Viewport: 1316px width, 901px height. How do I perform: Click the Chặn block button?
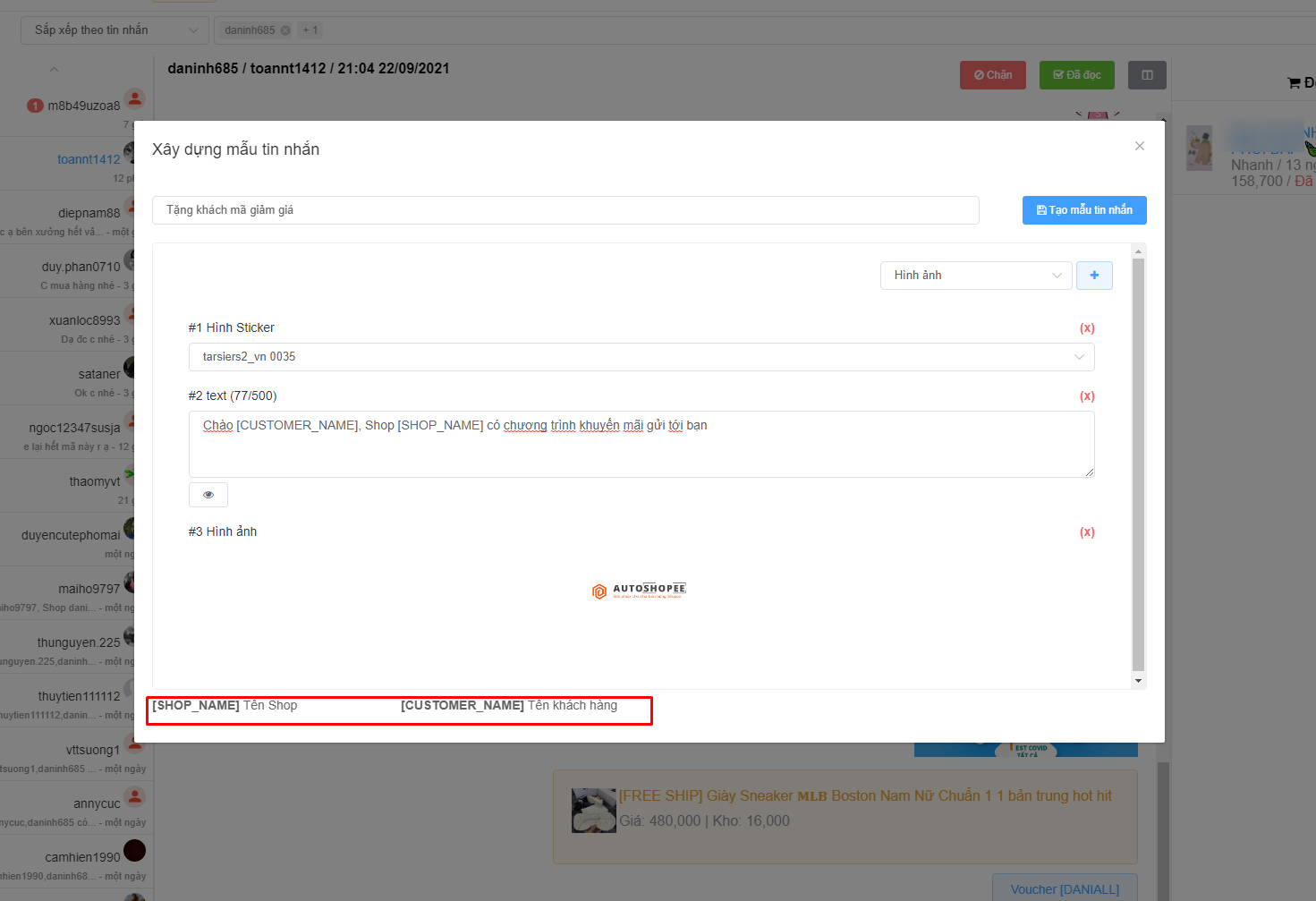point(993,75)
